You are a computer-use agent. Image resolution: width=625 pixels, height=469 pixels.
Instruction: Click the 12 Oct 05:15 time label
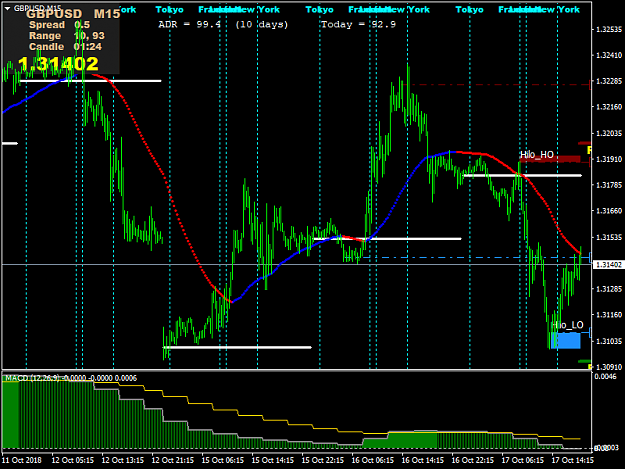point(73,460)
